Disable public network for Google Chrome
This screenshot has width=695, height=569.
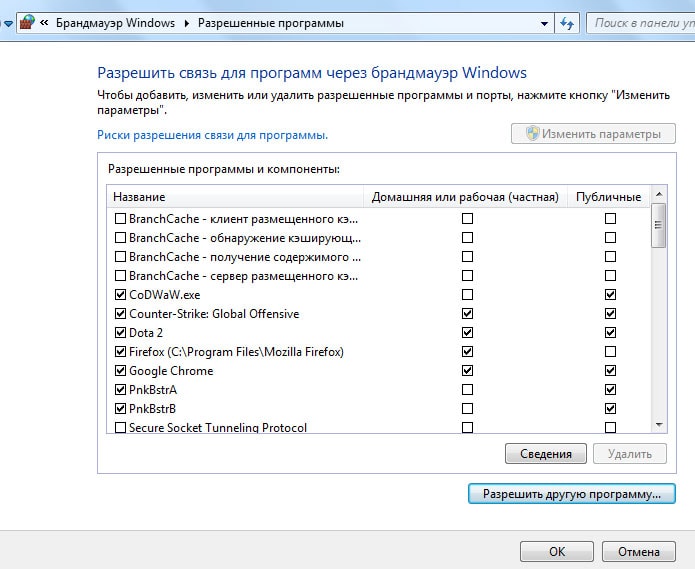[x=610, y=370]
